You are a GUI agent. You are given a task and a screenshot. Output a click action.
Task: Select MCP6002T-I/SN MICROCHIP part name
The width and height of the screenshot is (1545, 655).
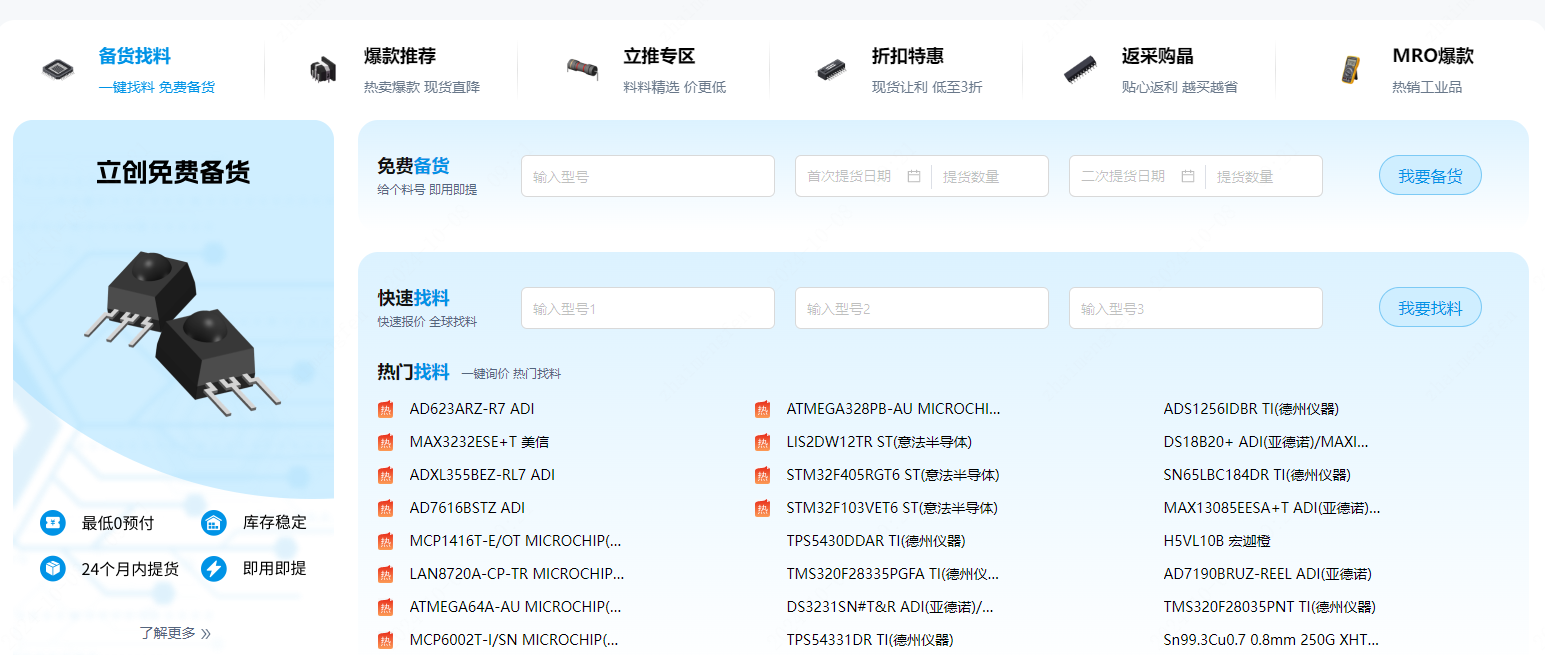(x=514, y=640)
